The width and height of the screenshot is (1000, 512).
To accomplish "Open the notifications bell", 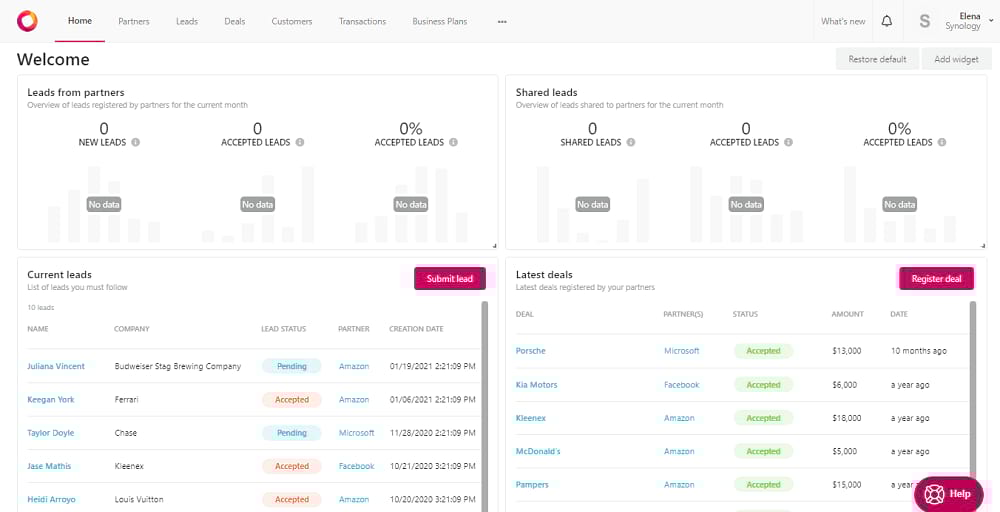I will (886, 21).
